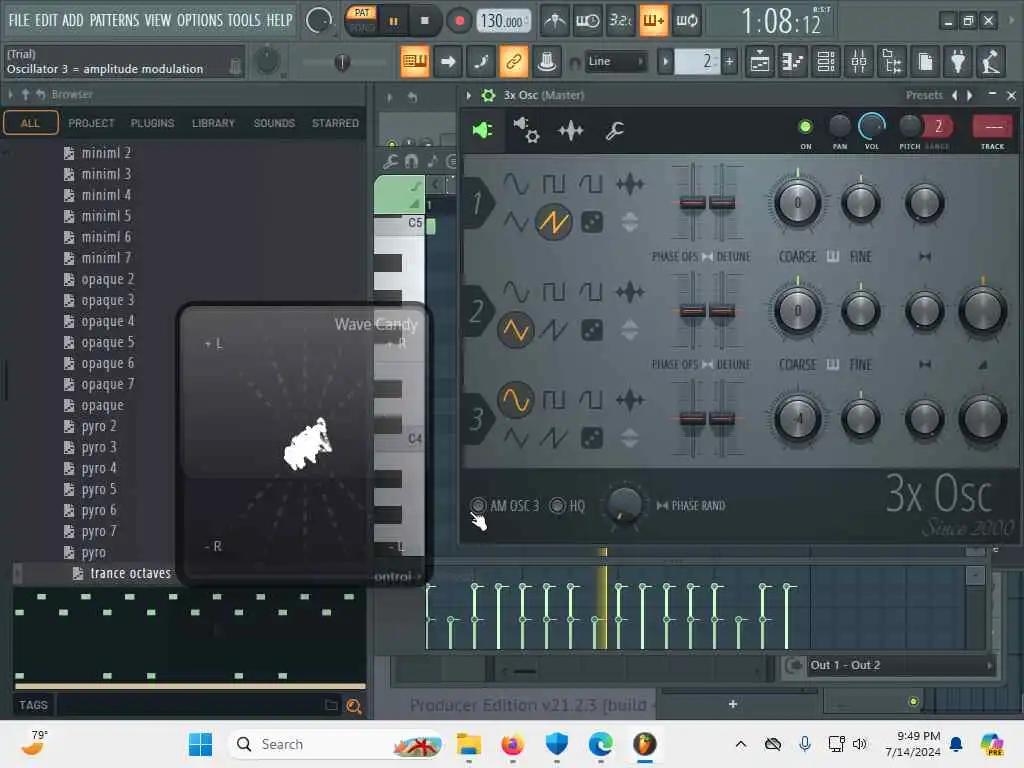Open piano roll menu arrow

[390, 97]
